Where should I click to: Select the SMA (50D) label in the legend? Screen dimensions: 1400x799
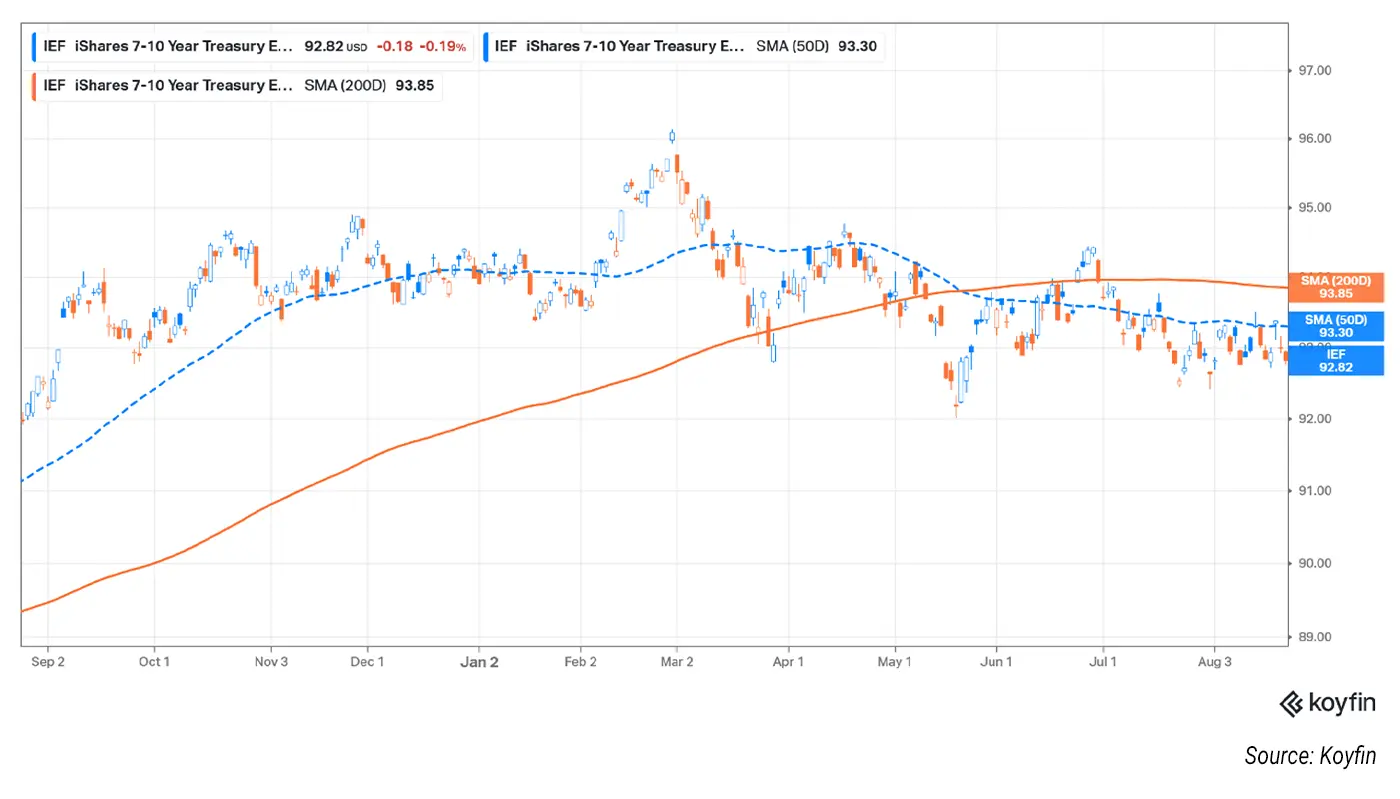click(x=795, y=46)
